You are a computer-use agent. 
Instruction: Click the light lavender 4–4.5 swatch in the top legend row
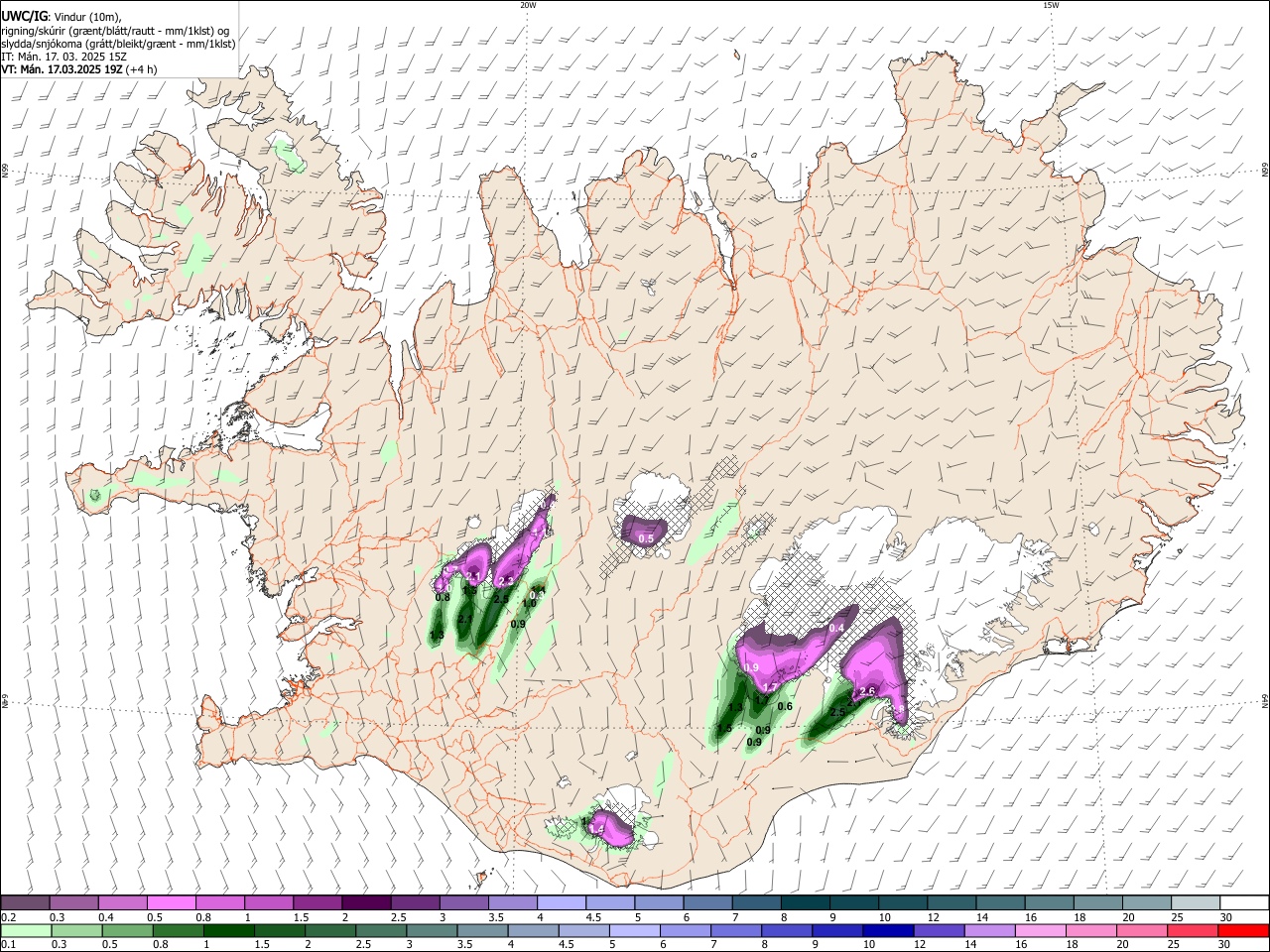pyautogui.click(x=561, y=902)
